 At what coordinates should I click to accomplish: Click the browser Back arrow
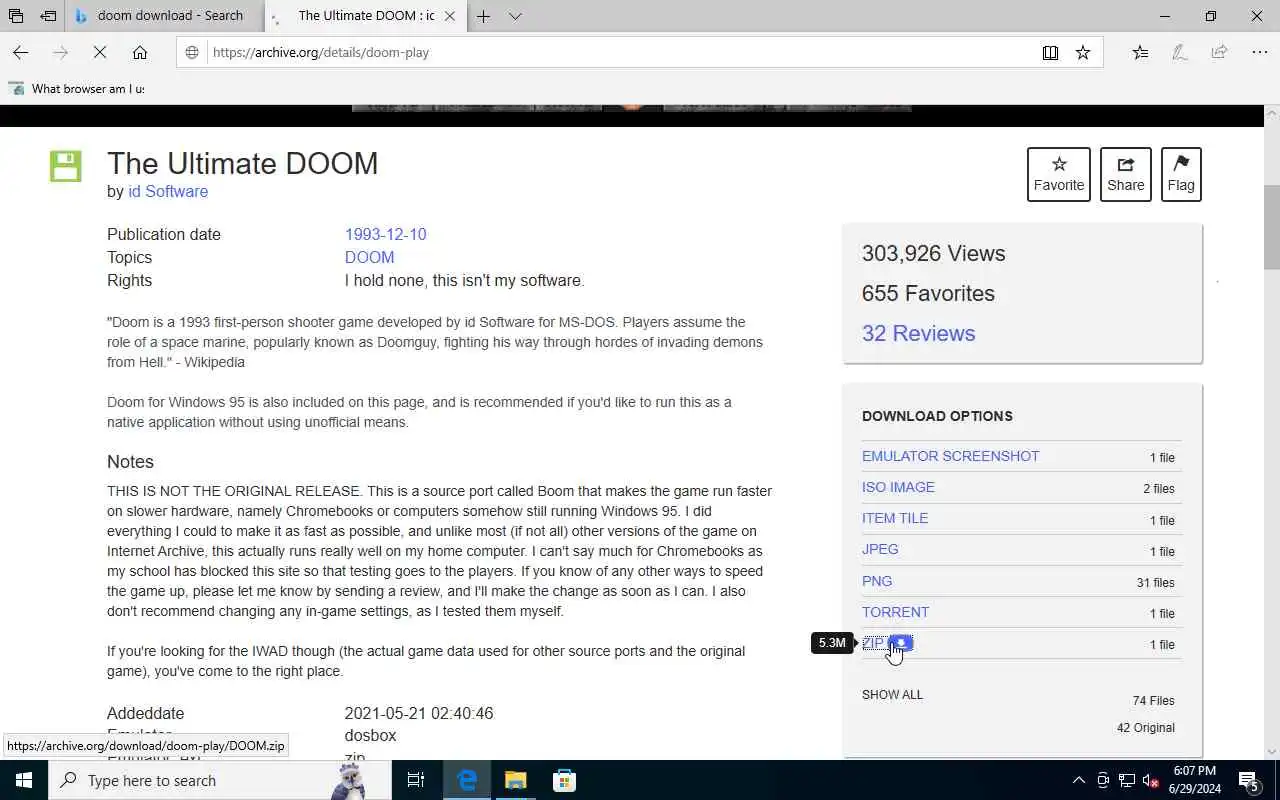(20, 52)
